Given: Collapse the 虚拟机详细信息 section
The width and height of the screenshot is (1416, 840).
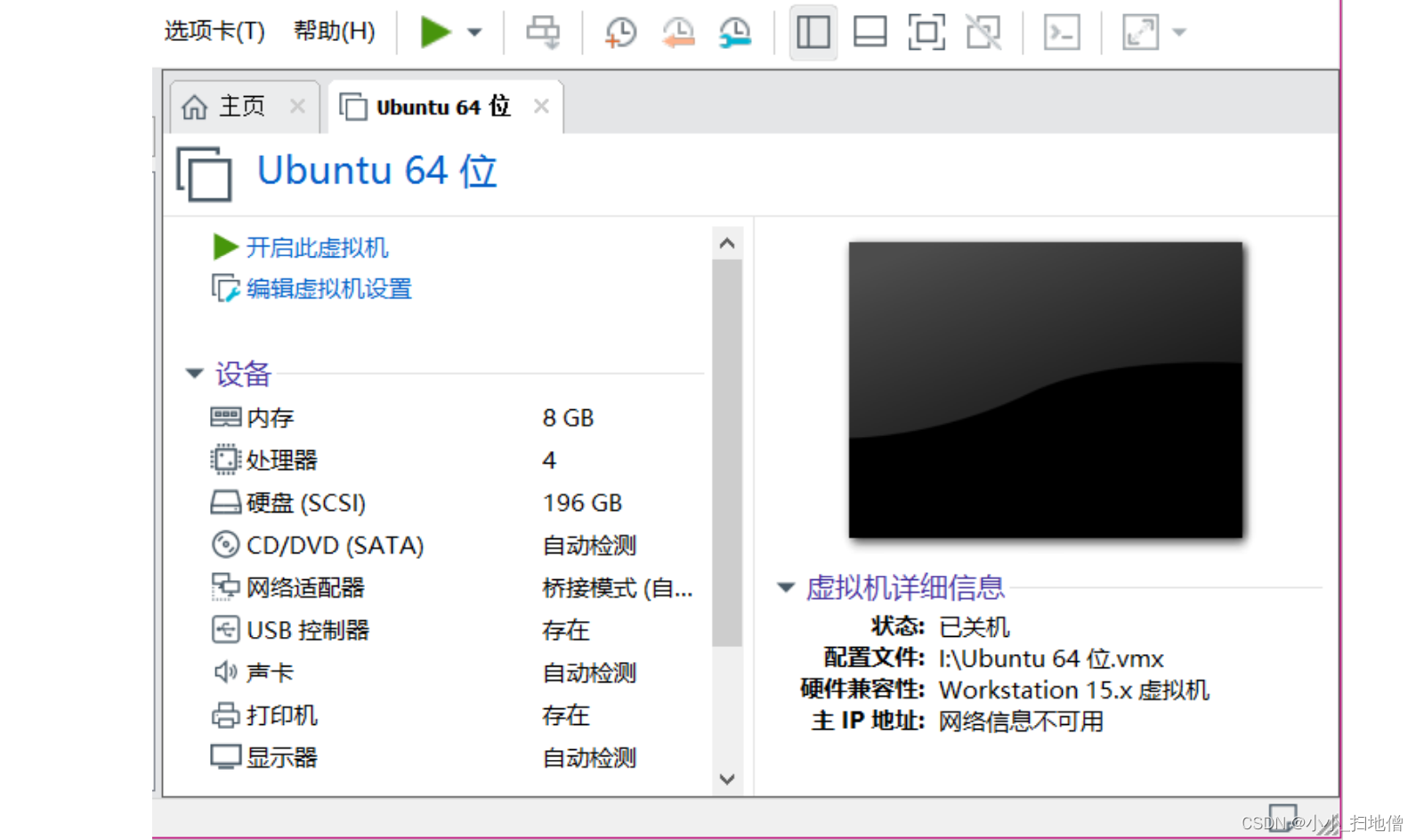Looking at the screenshot, I should click(785, 587).
